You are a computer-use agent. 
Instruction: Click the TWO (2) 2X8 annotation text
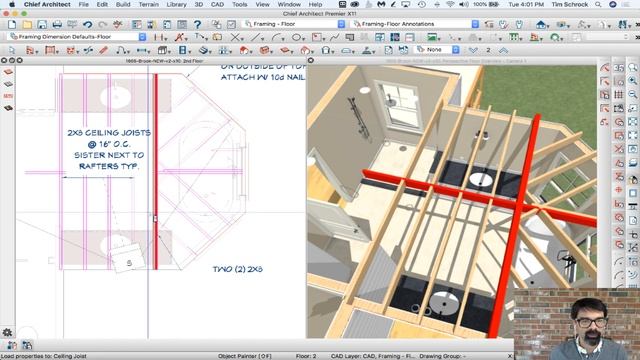pos(238,269)
